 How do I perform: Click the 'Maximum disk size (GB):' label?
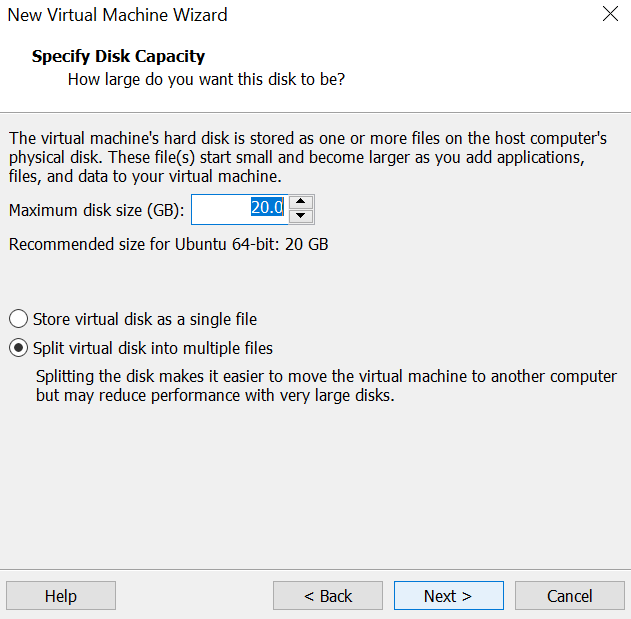(x=96, y=211)
